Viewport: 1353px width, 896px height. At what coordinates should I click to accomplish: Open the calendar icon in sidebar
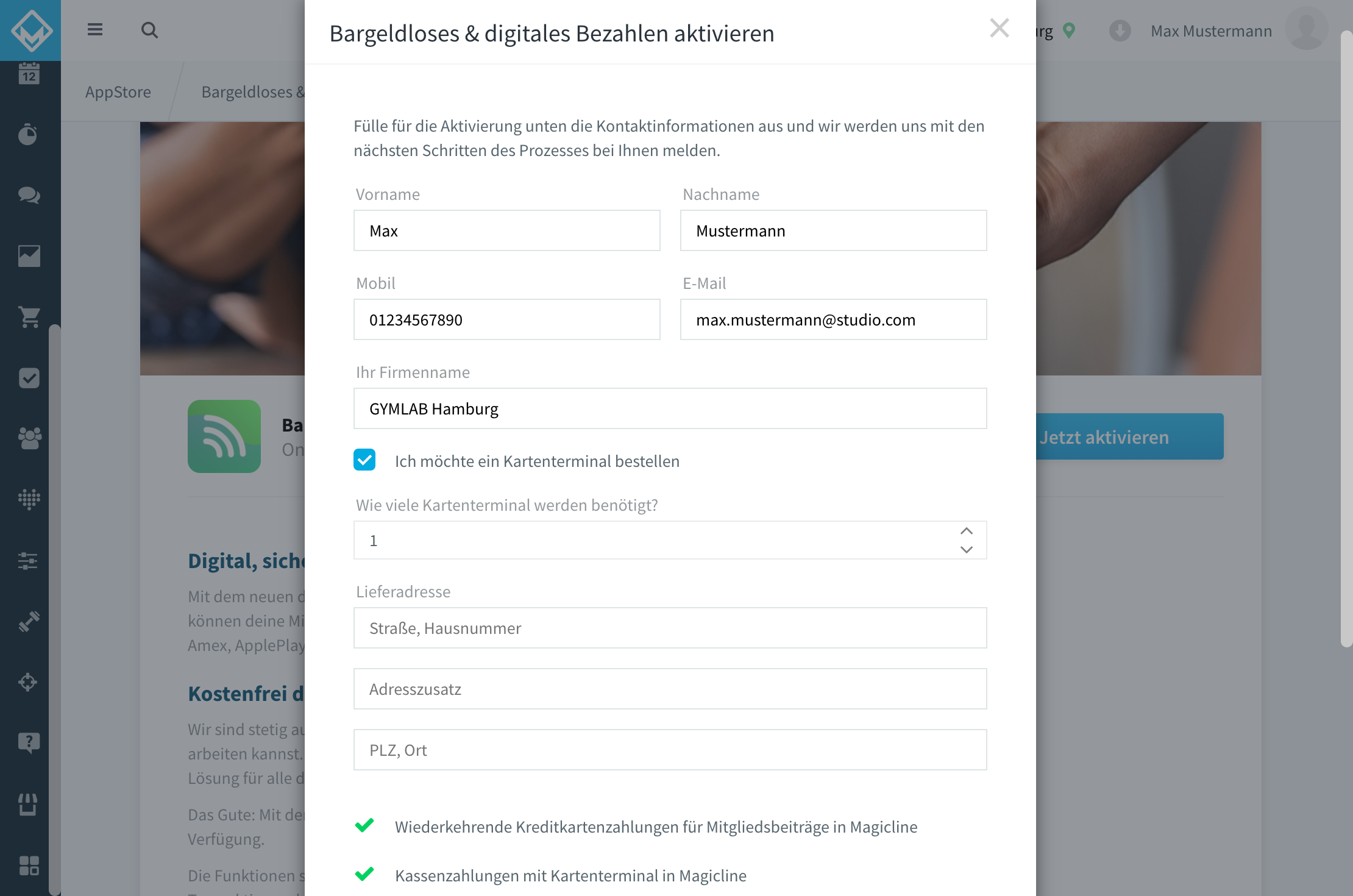[29, 74]
